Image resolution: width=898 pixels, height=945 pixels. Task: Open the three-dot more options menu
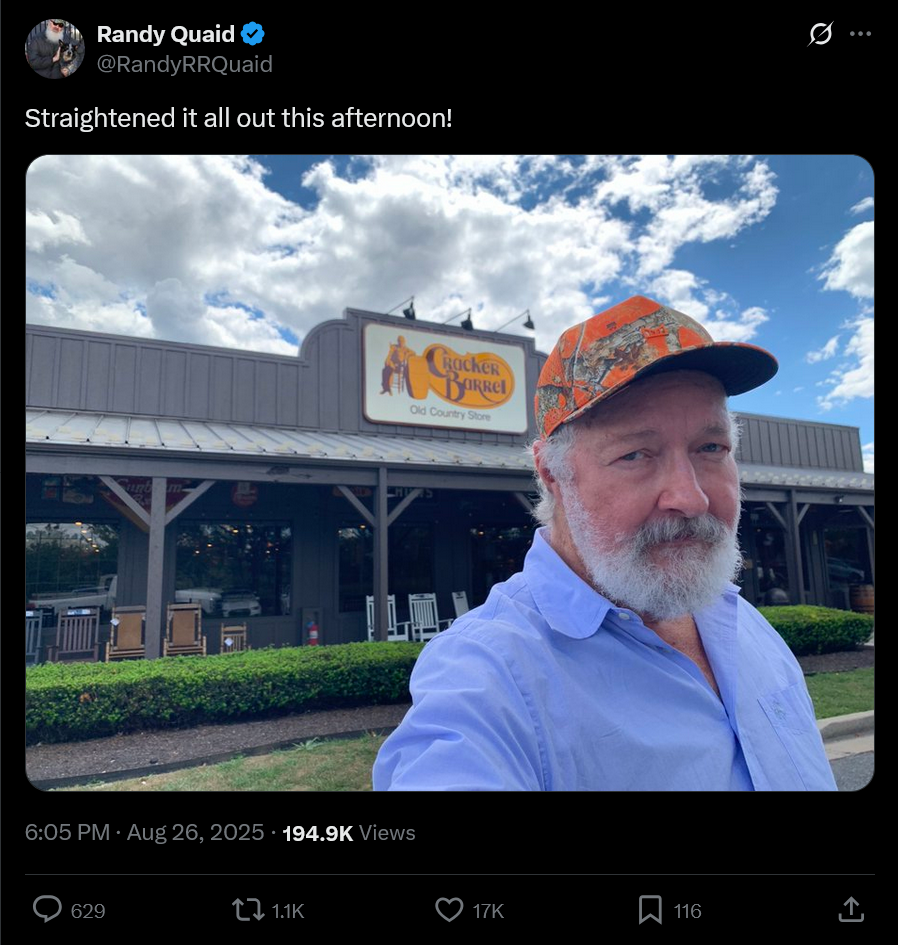point(860,34)
